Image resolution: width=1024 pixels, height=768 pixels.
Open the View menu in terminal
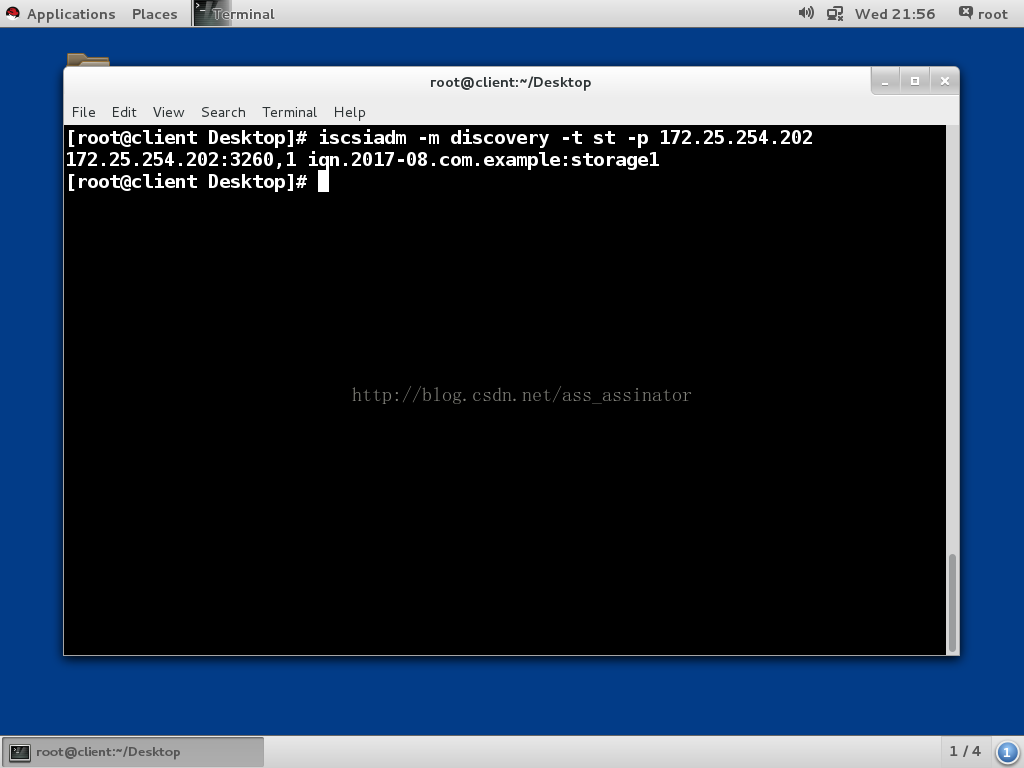click(x=168, y=112)
